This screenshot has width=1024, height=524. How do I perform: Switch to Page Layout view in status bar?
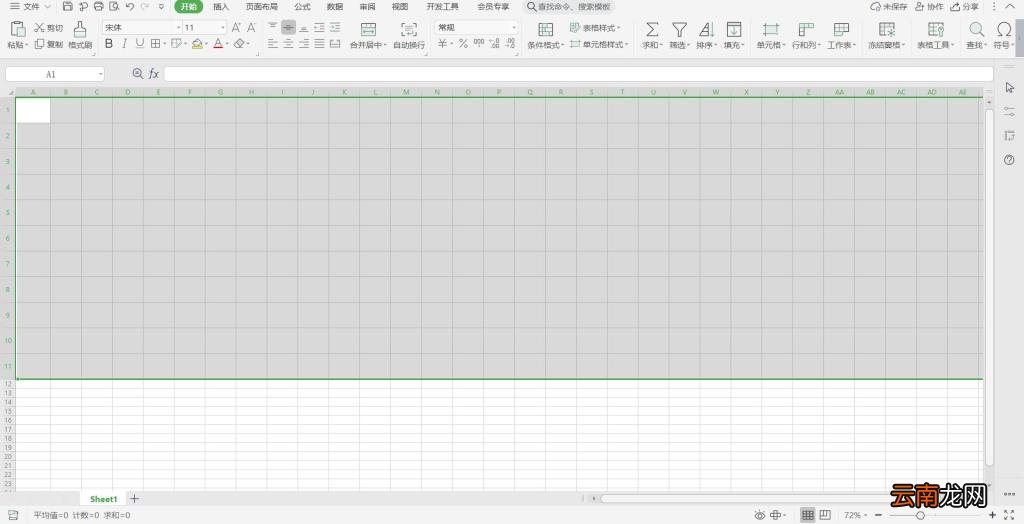click(x=825, y=515)
